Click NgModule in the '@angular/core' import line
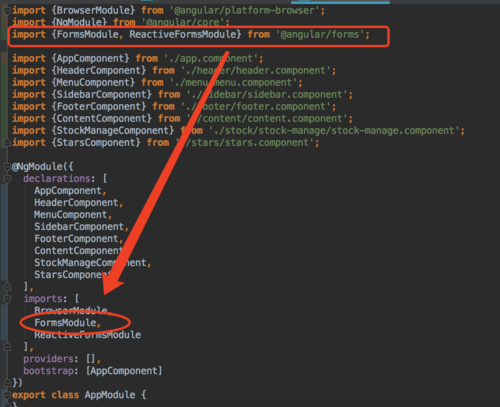 (x=79, y=22)
